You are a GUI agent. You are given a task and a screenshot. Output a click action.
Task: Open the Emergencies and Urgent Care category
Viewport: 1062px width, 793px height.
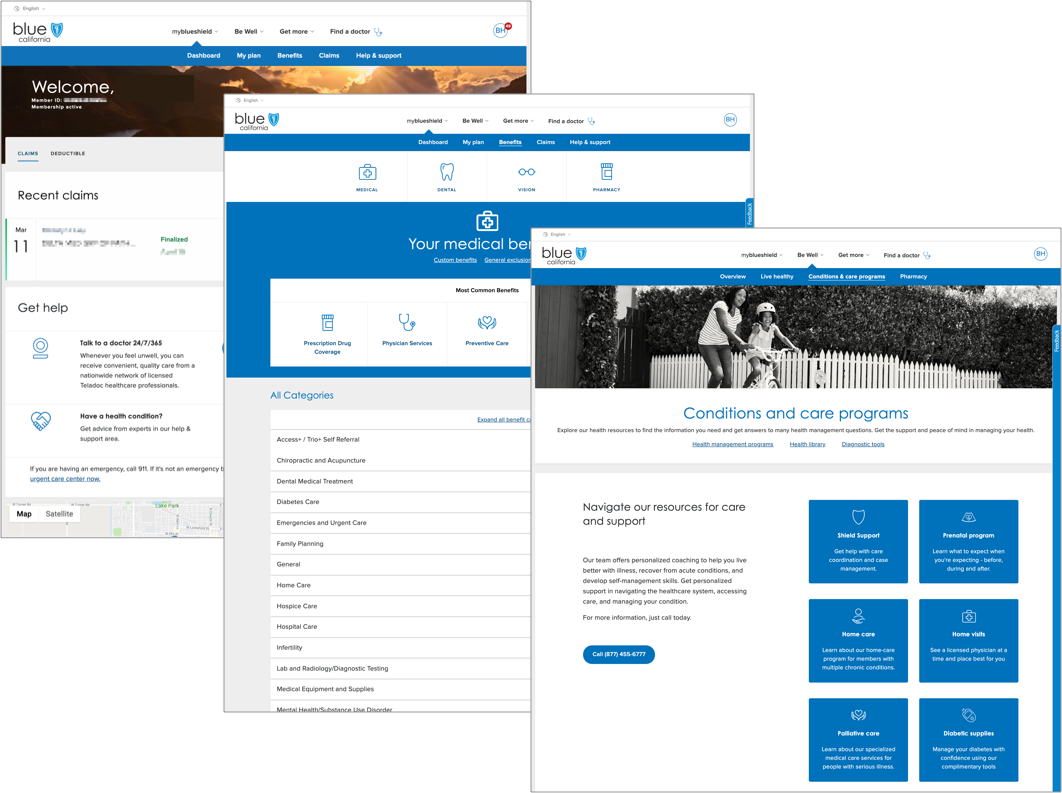(x=400, y=523)
